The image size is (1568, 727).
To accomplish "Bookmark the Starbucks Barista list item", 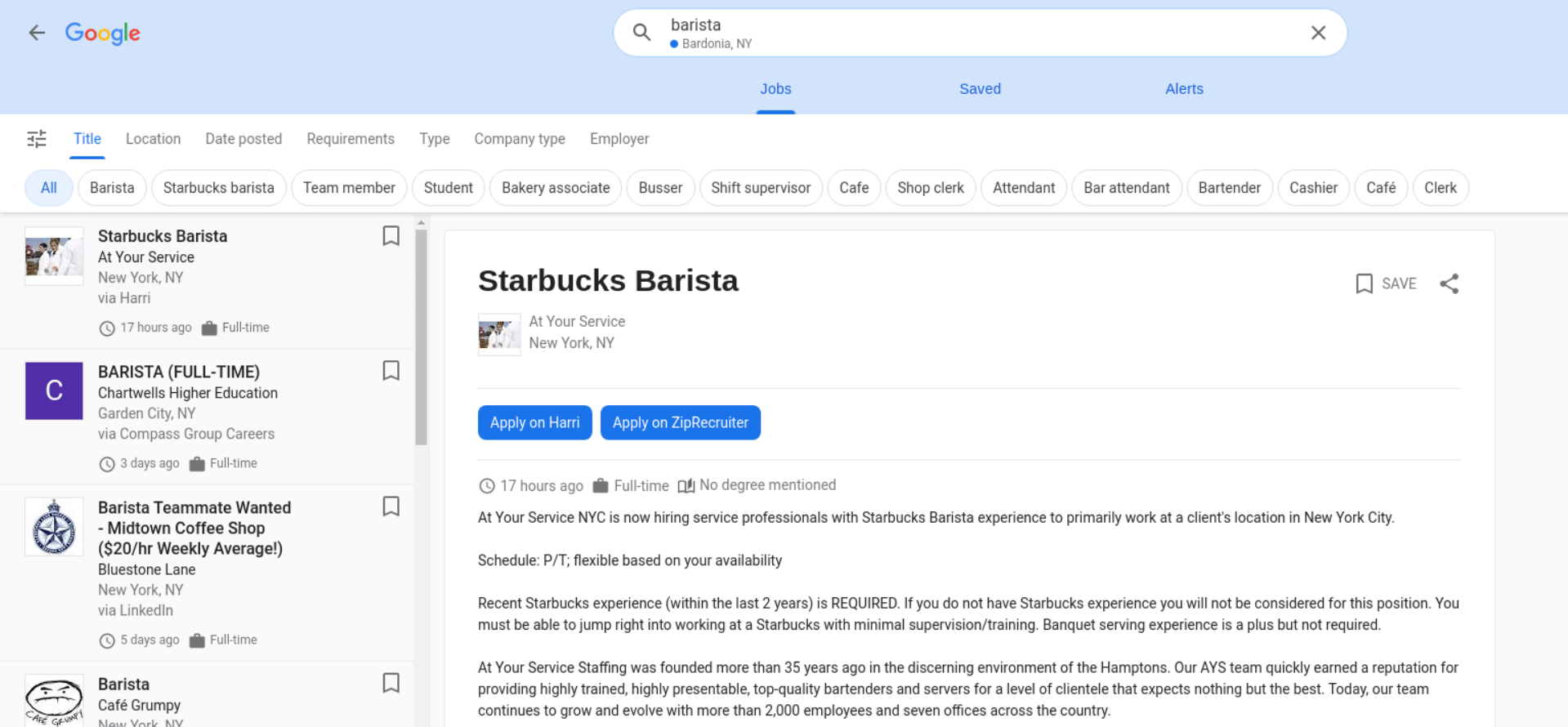I will point(391,236).
